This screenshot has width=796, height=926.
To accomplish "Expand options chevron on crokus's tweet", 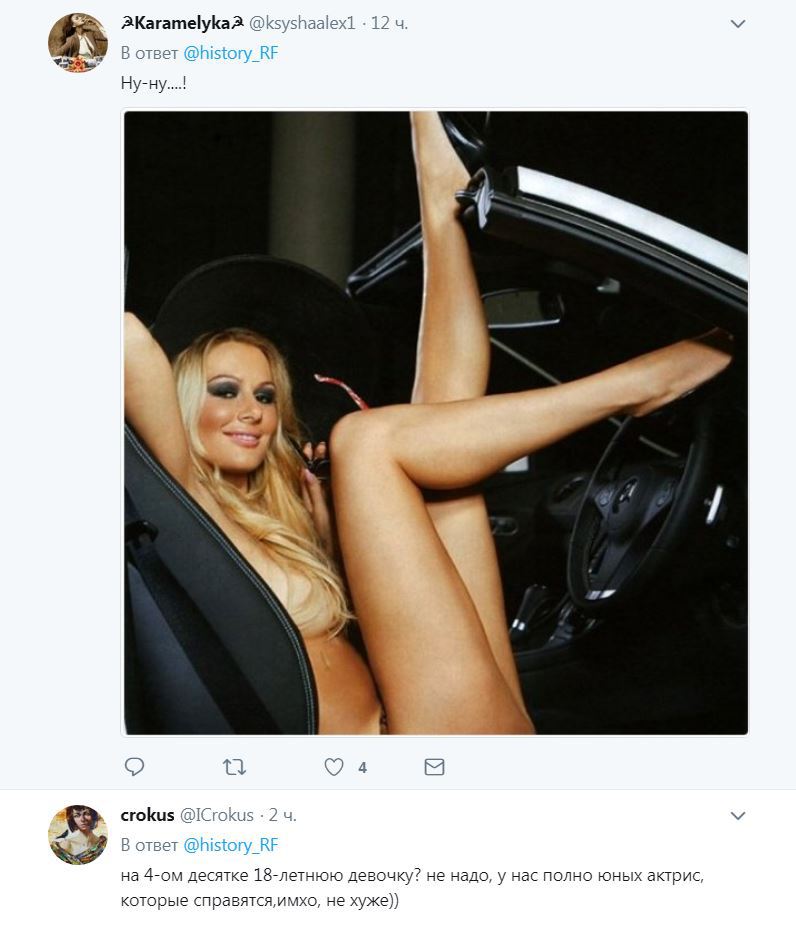I will click(738, 816).
